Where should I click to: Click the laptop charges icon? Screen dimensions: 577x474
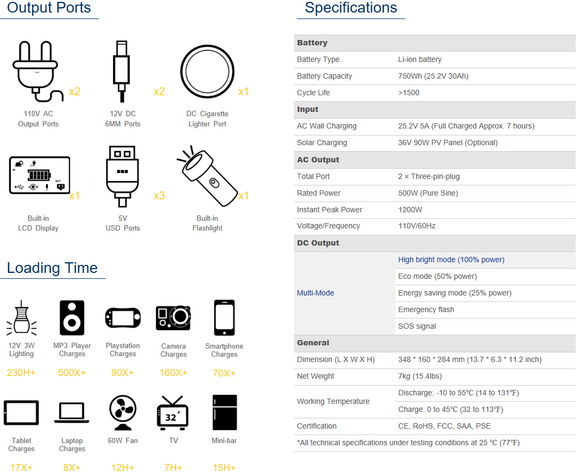72,413
